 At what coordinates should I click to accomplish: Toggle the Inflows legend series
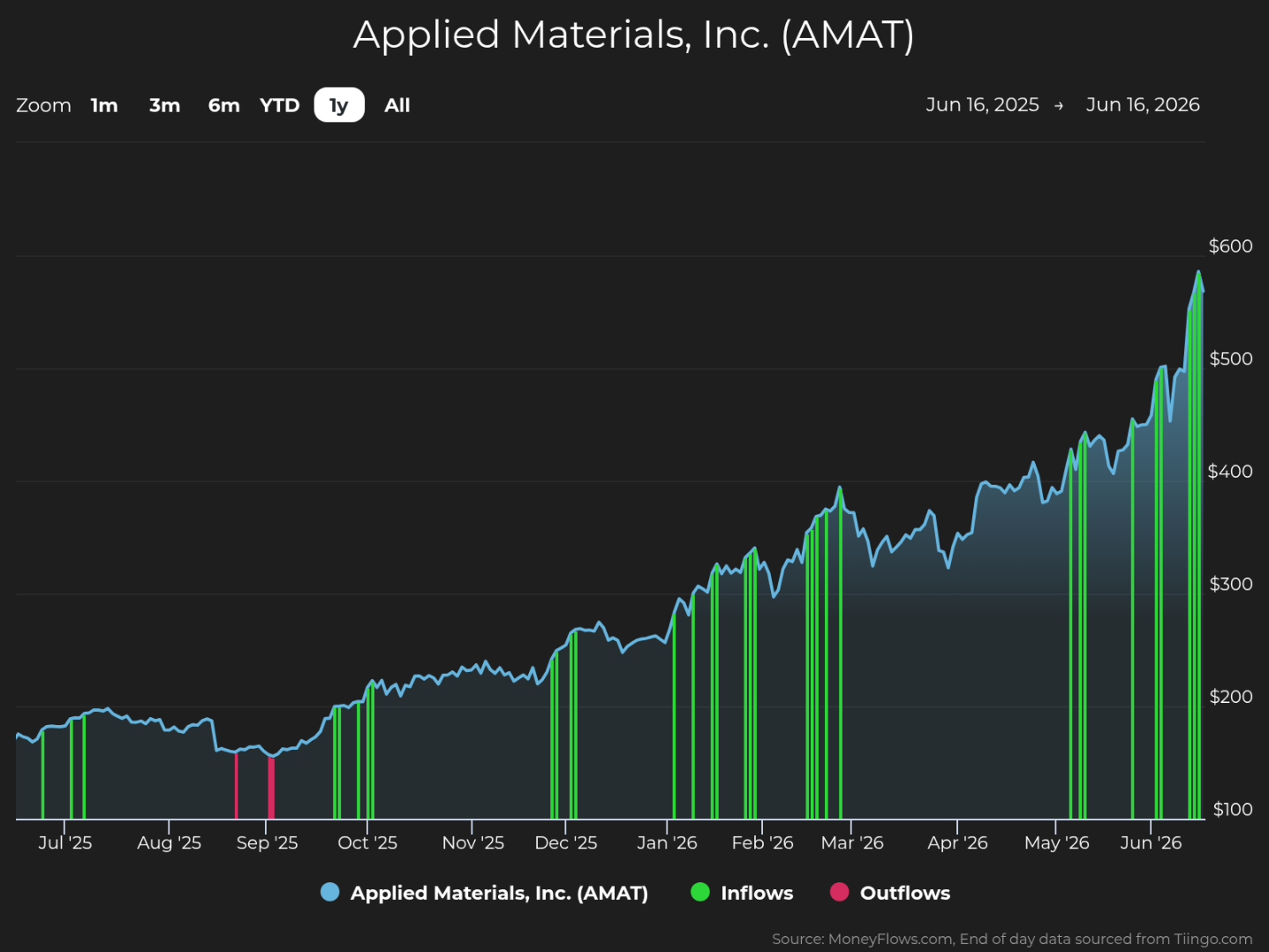pyautogui.click(x=742, y=893)
